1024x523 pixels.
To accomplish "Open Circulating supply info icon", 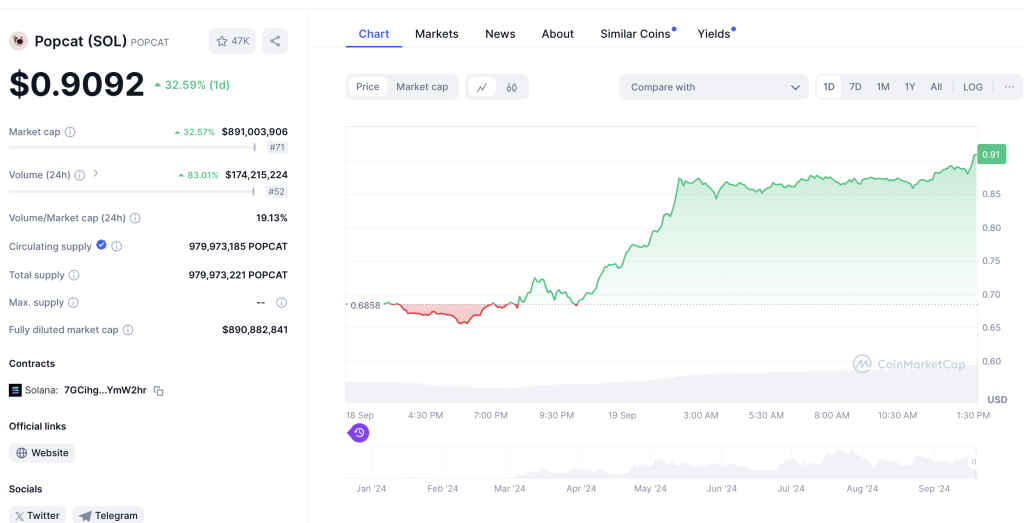I will point(116,246).
